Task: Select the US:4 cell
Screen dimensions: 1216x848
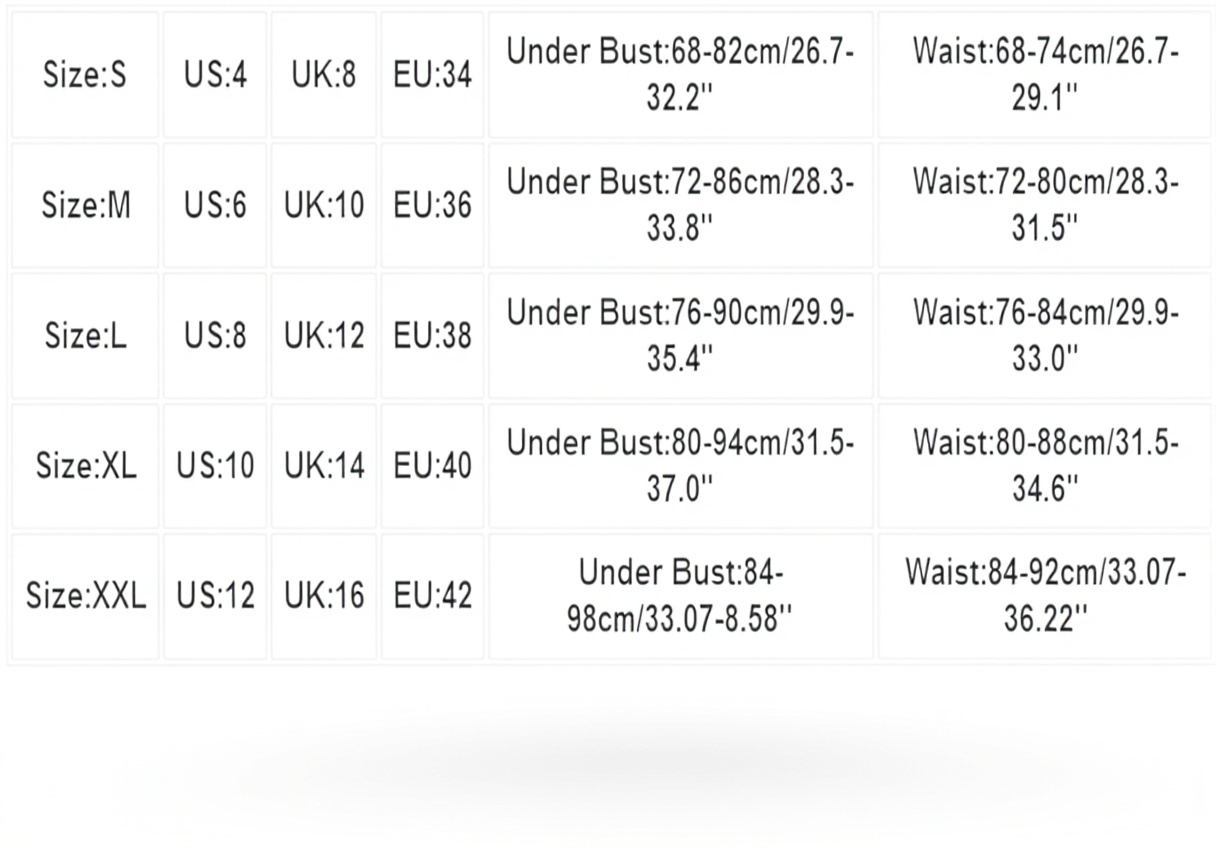Action: pyautogui.click(x=215, y=75)
